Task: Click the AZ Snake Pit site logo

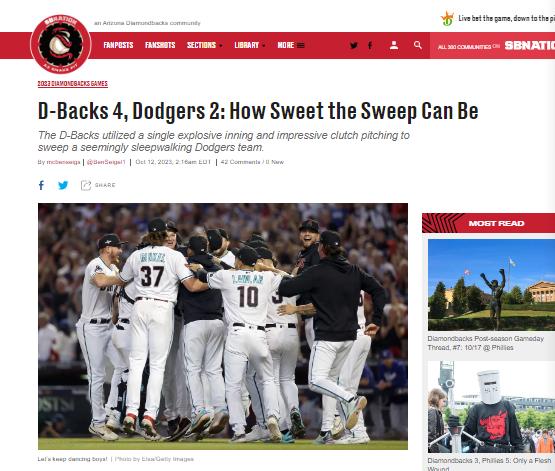Action: point(61,44)
